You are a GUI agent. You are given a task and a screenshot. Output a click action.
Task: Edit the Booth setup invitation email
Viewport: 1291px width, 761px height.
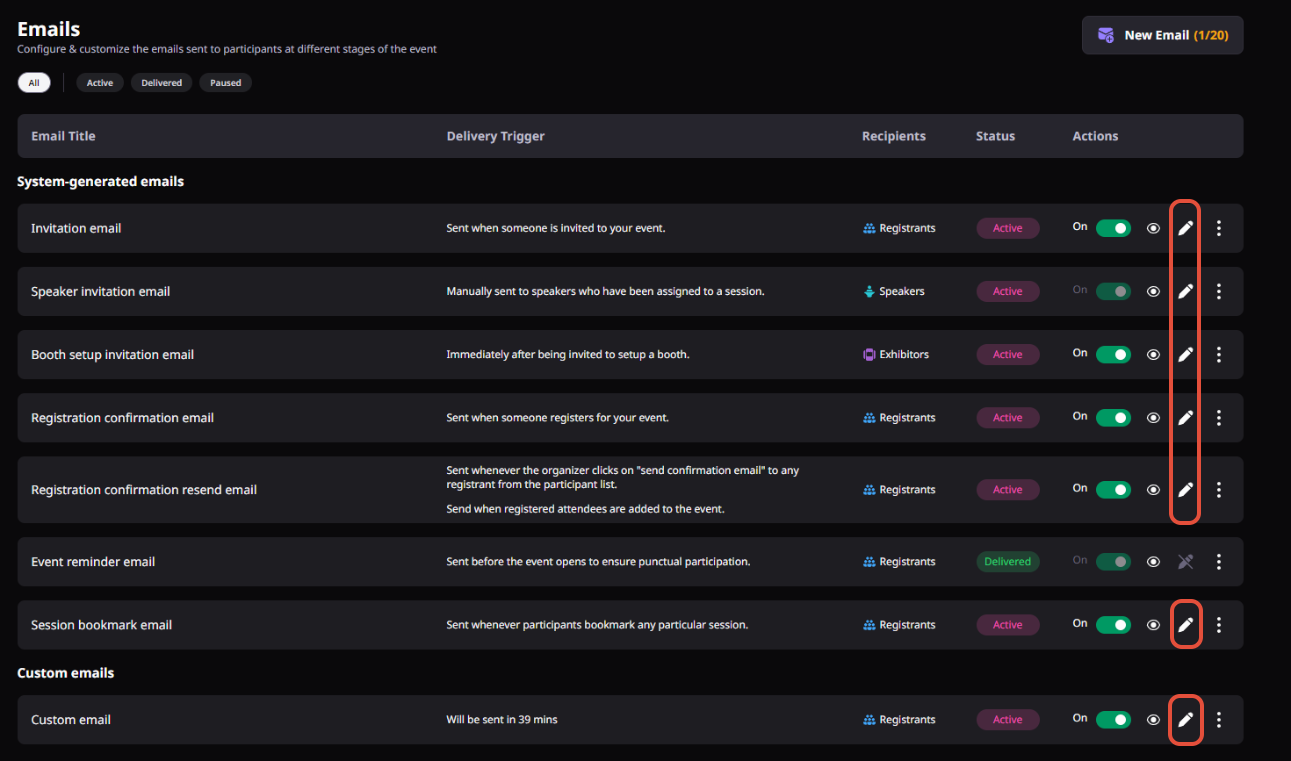(x=1185, y=354)
